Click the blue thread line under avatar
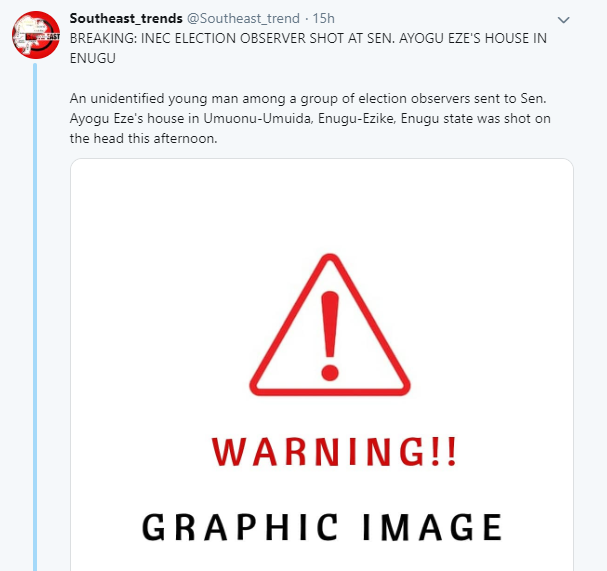This screenshot has height=571, width=607. pos(35,317)
